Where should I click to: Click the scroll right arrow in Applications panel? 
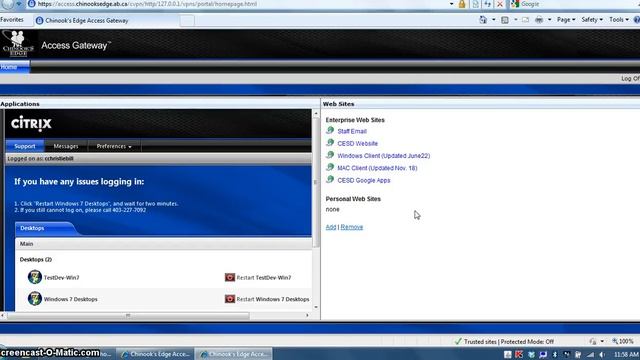pos(307,315)
